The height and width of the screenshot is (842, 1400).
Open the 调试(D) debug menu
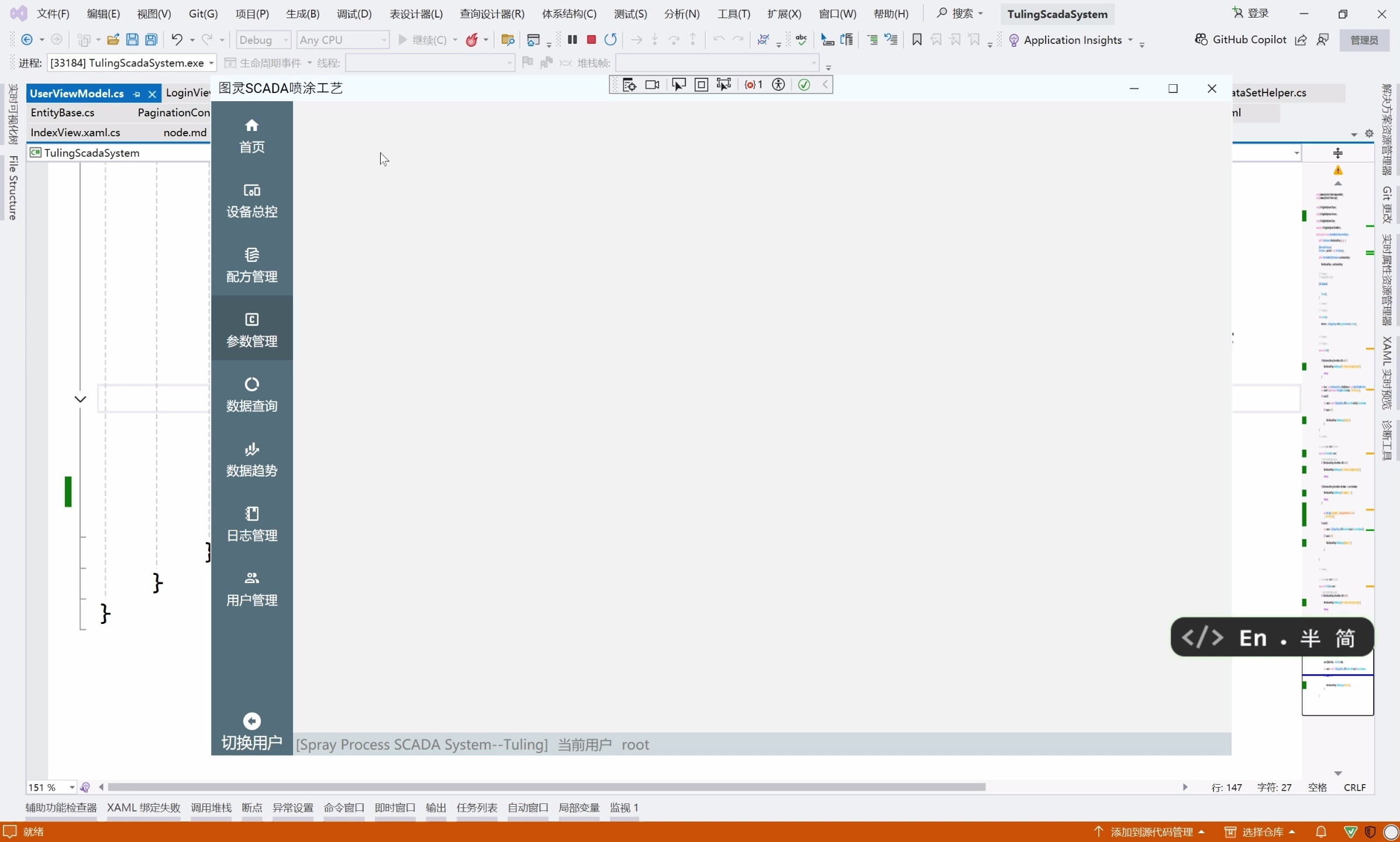click(x=354, y=13)
